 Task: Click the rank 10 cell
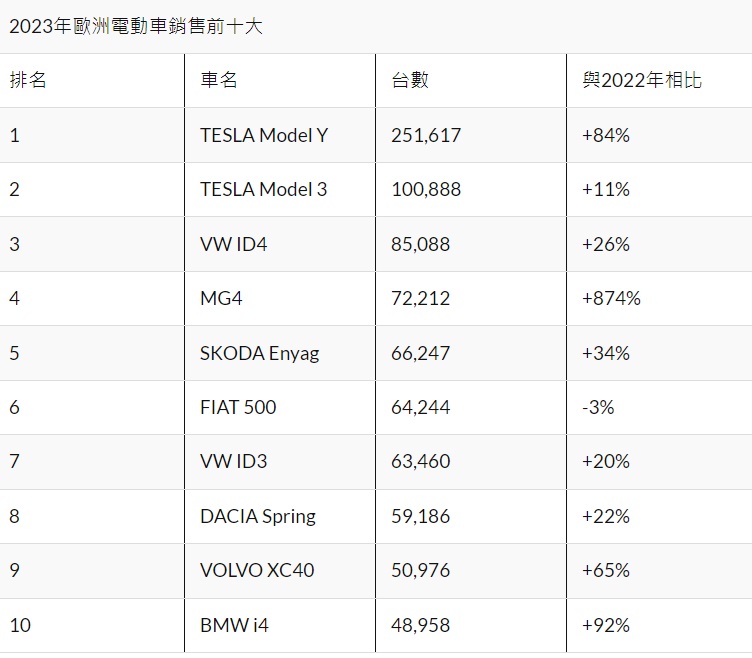pyautogui.click(x=20, y=625)
